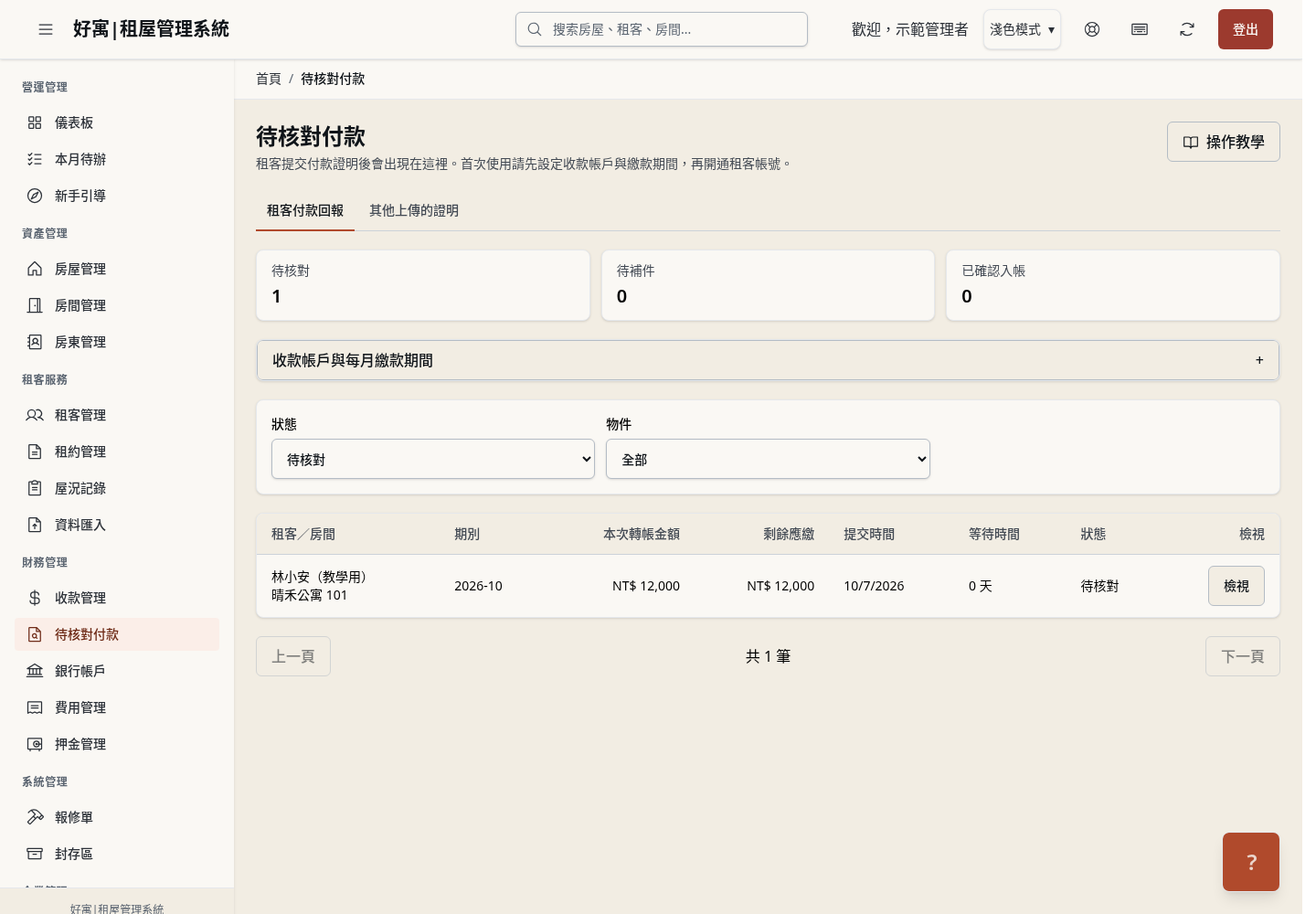Switch to 其他上傳的證明 tab

[414, 210]
